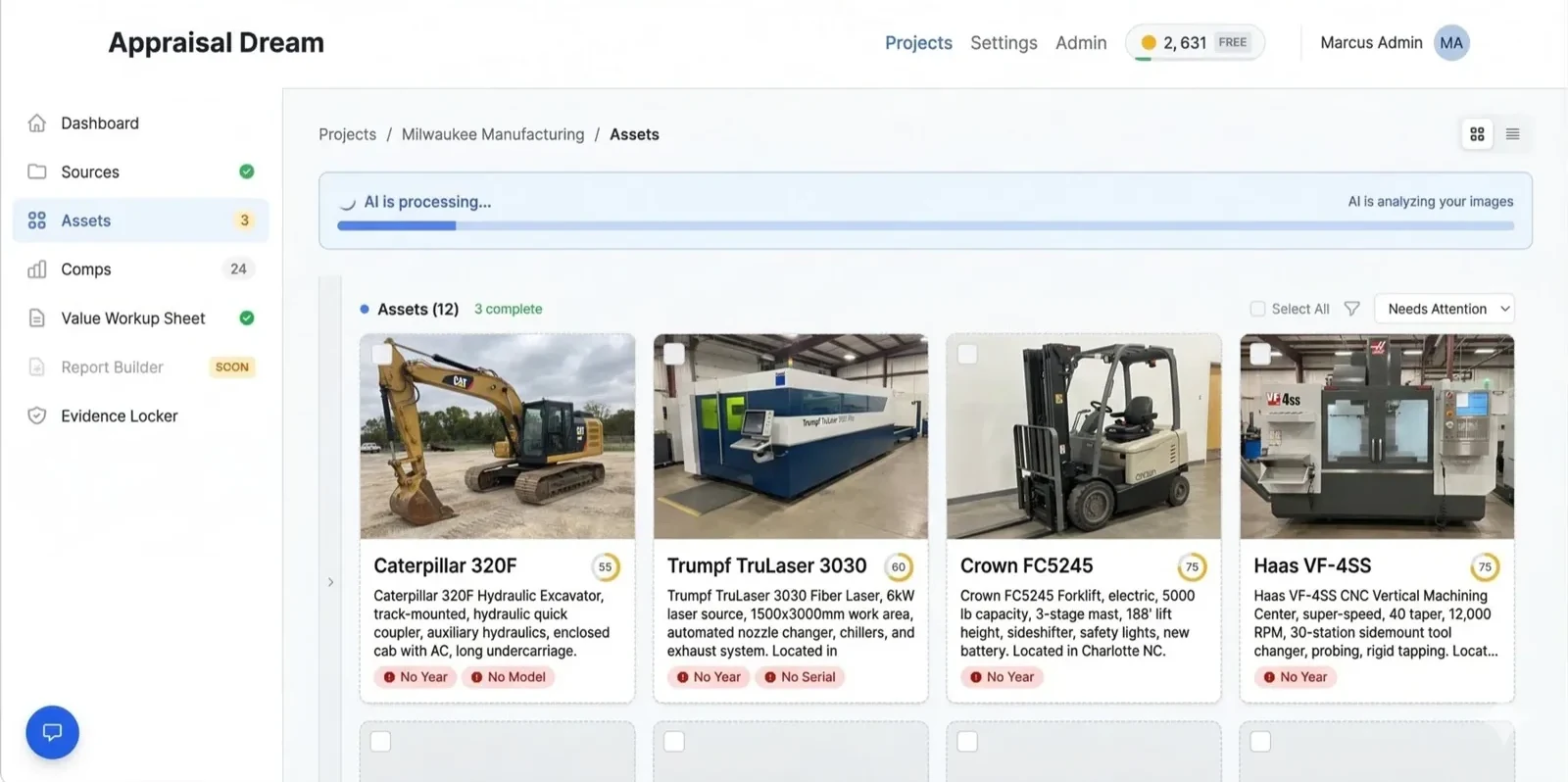Click the green check beside Sources
This screenshot has width=1568, height=782.
(247, 171)
